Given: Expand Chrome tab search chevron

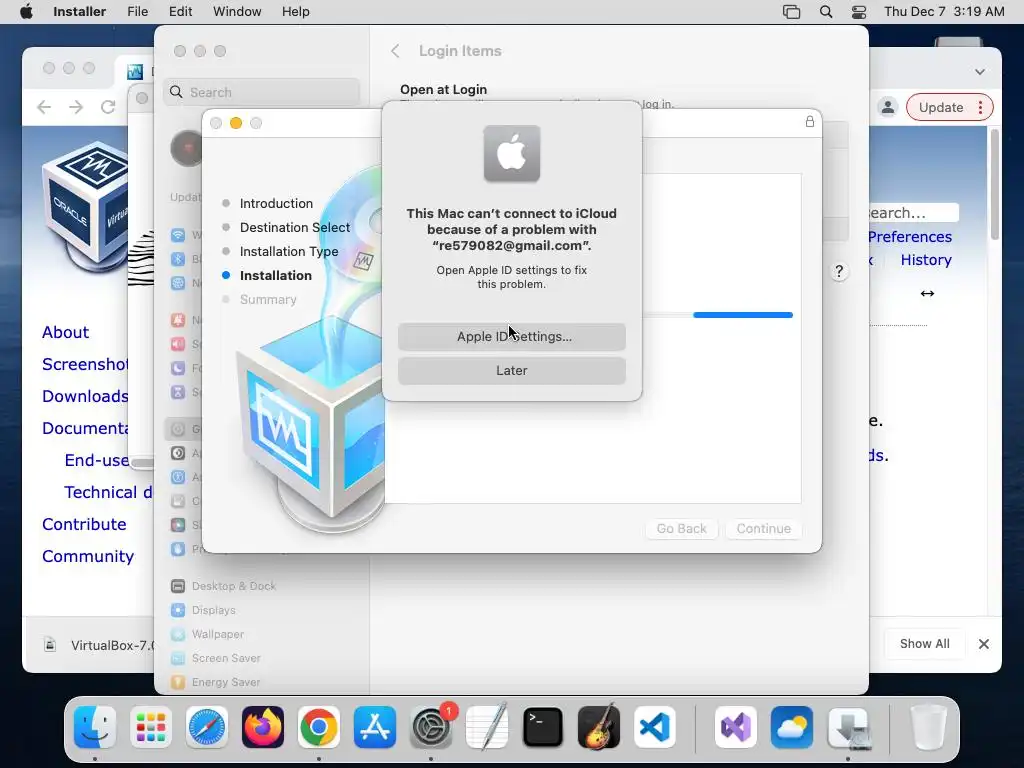Looking at the screenshot, I should [x=980, y=72].
